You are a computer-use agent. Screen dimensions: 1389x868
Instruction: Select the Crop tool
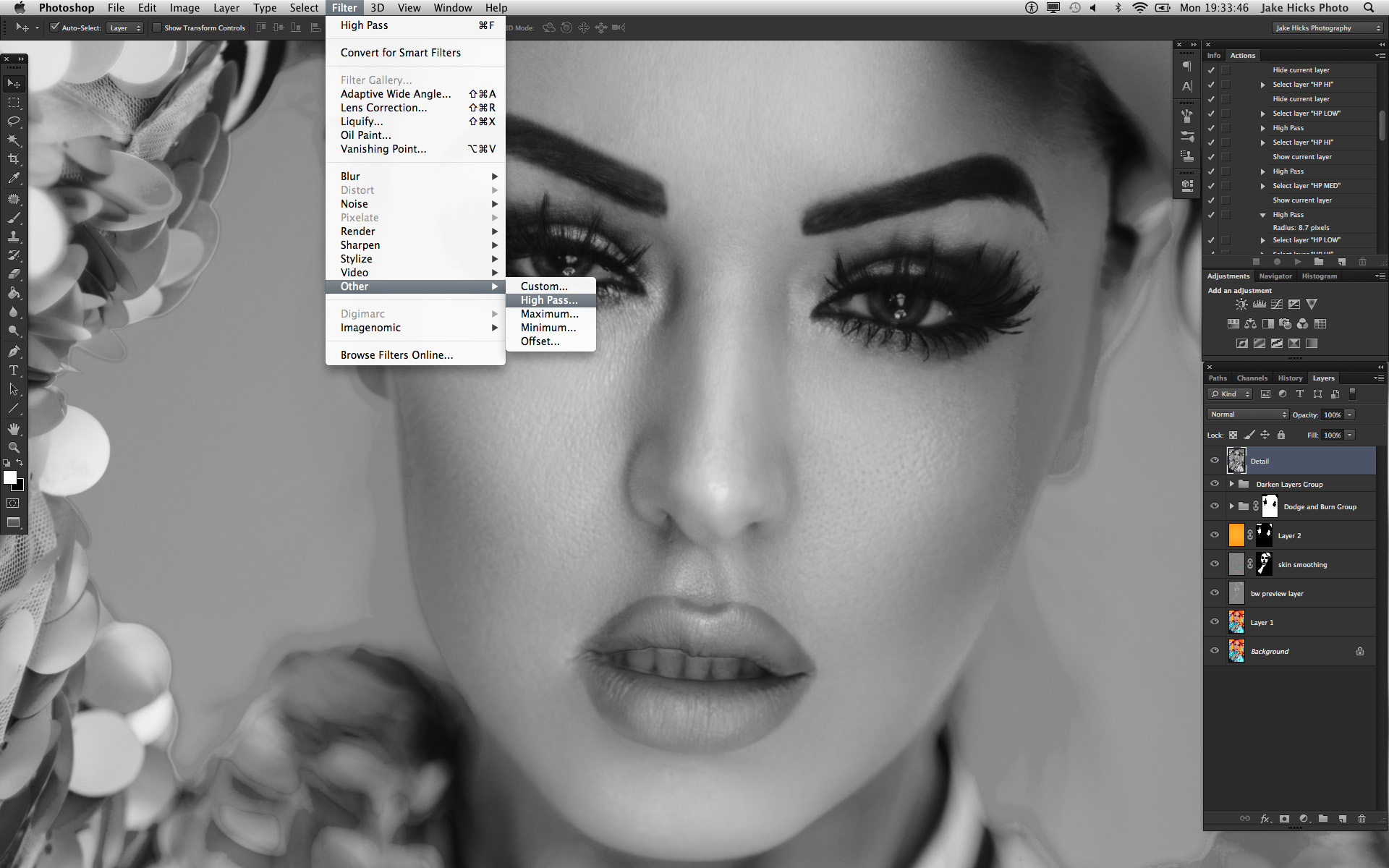(14, 159)
